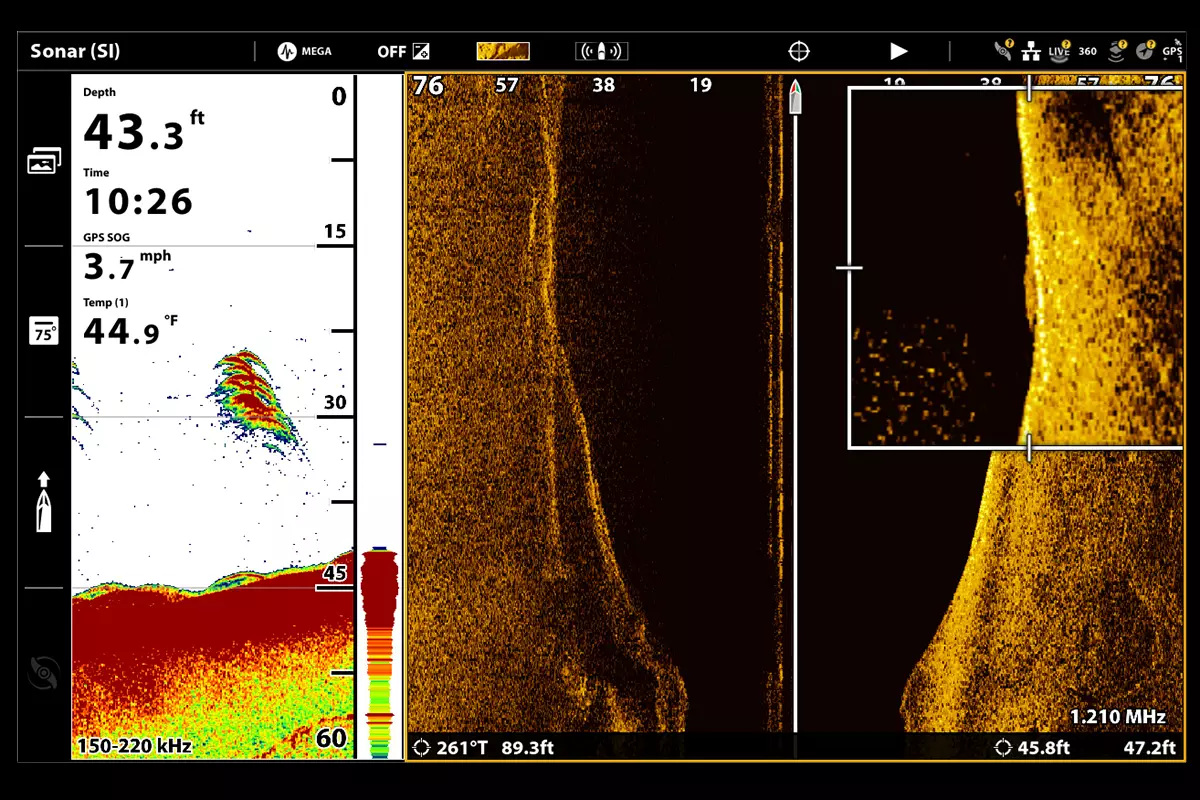The height and width of the screenshot is (800, 1200).
Task: Tap the 360 imaging status indicator
Action: tap(1087, 50)
